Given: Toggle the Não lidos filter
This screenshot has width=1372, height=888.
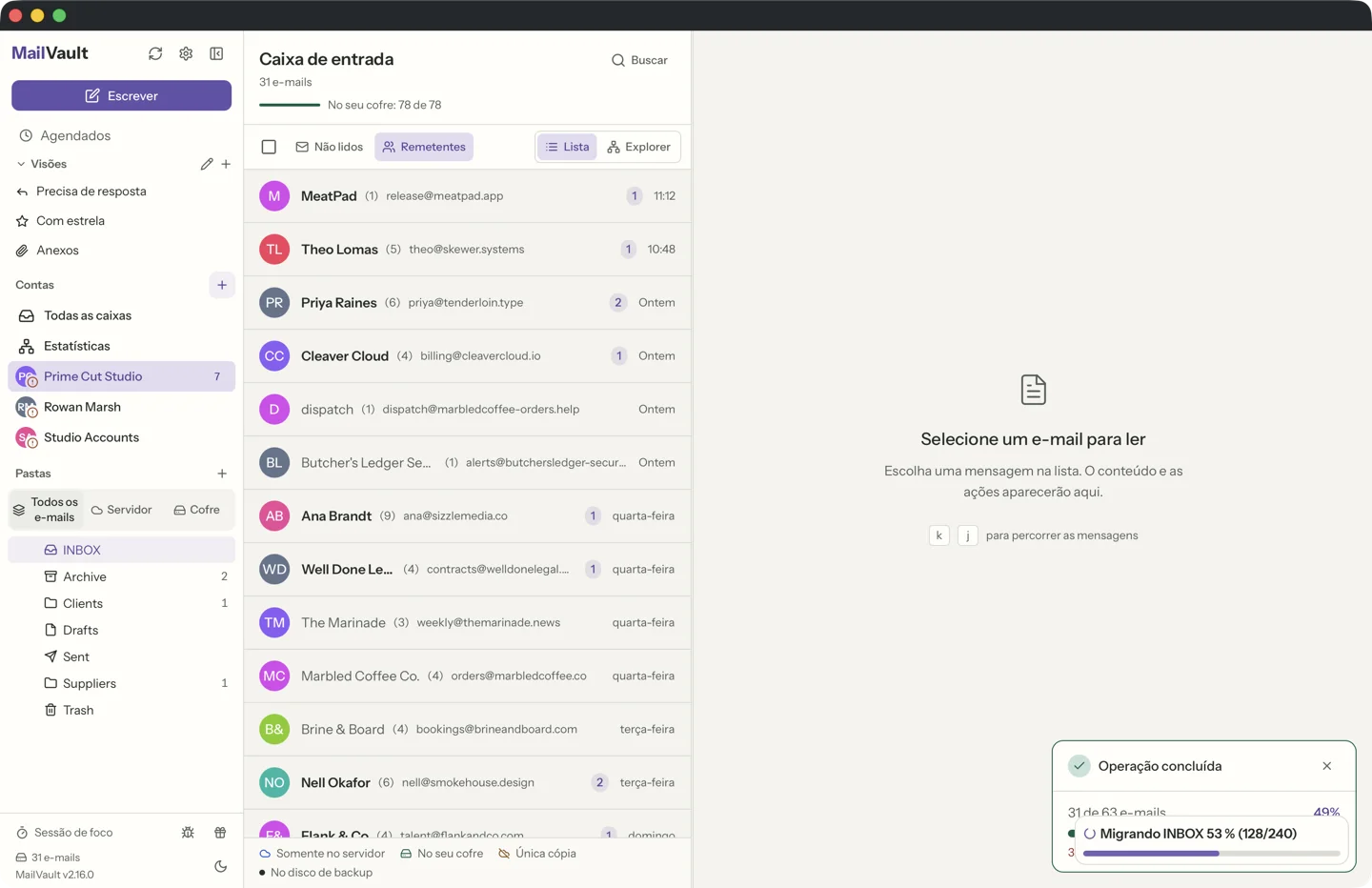Looking at the screenshot, I should [330, 147].
